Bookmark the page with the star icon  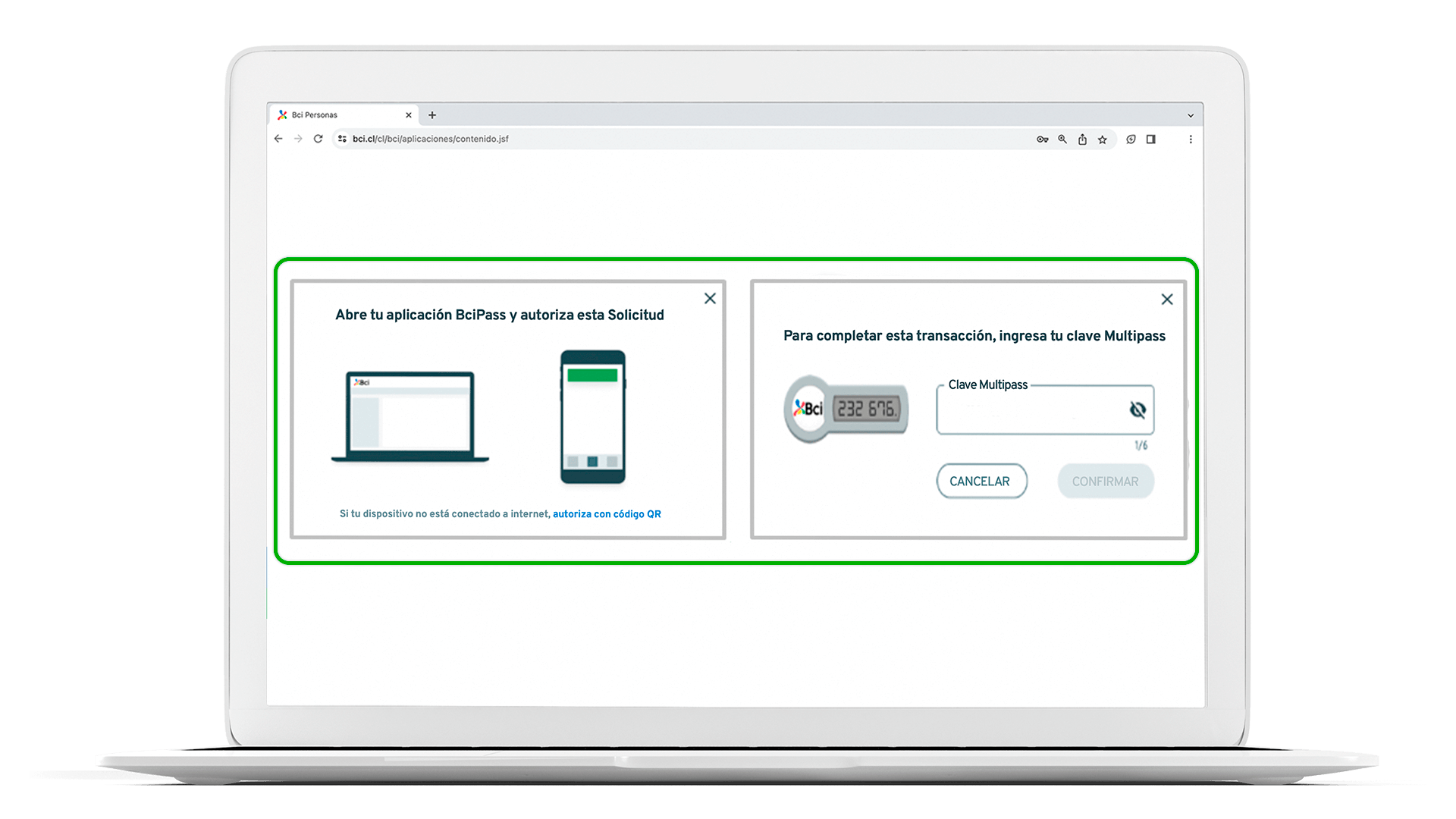pyautogui.click(x=1102, y=139)
